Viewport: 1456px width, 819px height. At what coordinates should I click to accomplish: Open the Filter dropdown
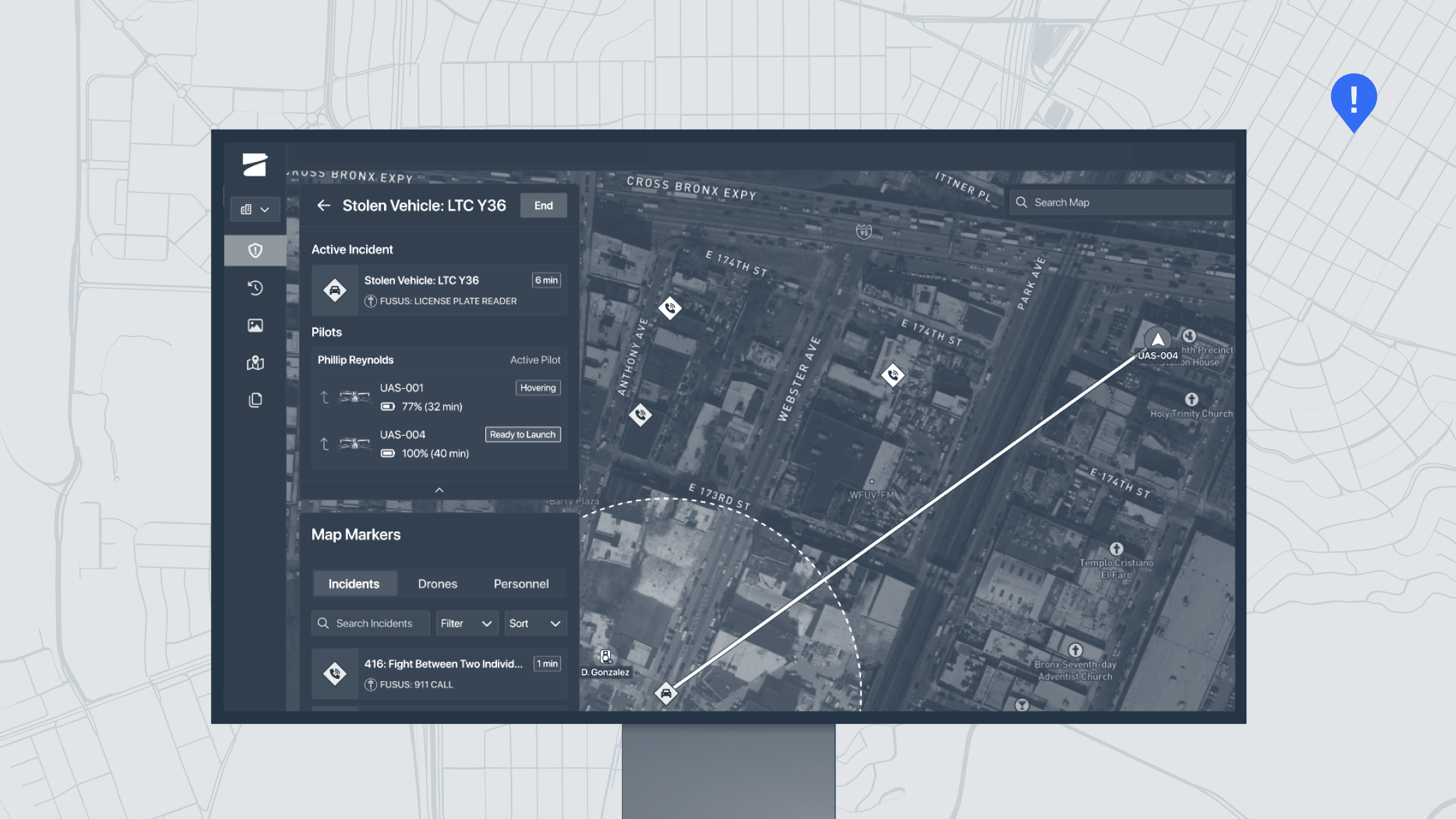coord(467,623)
